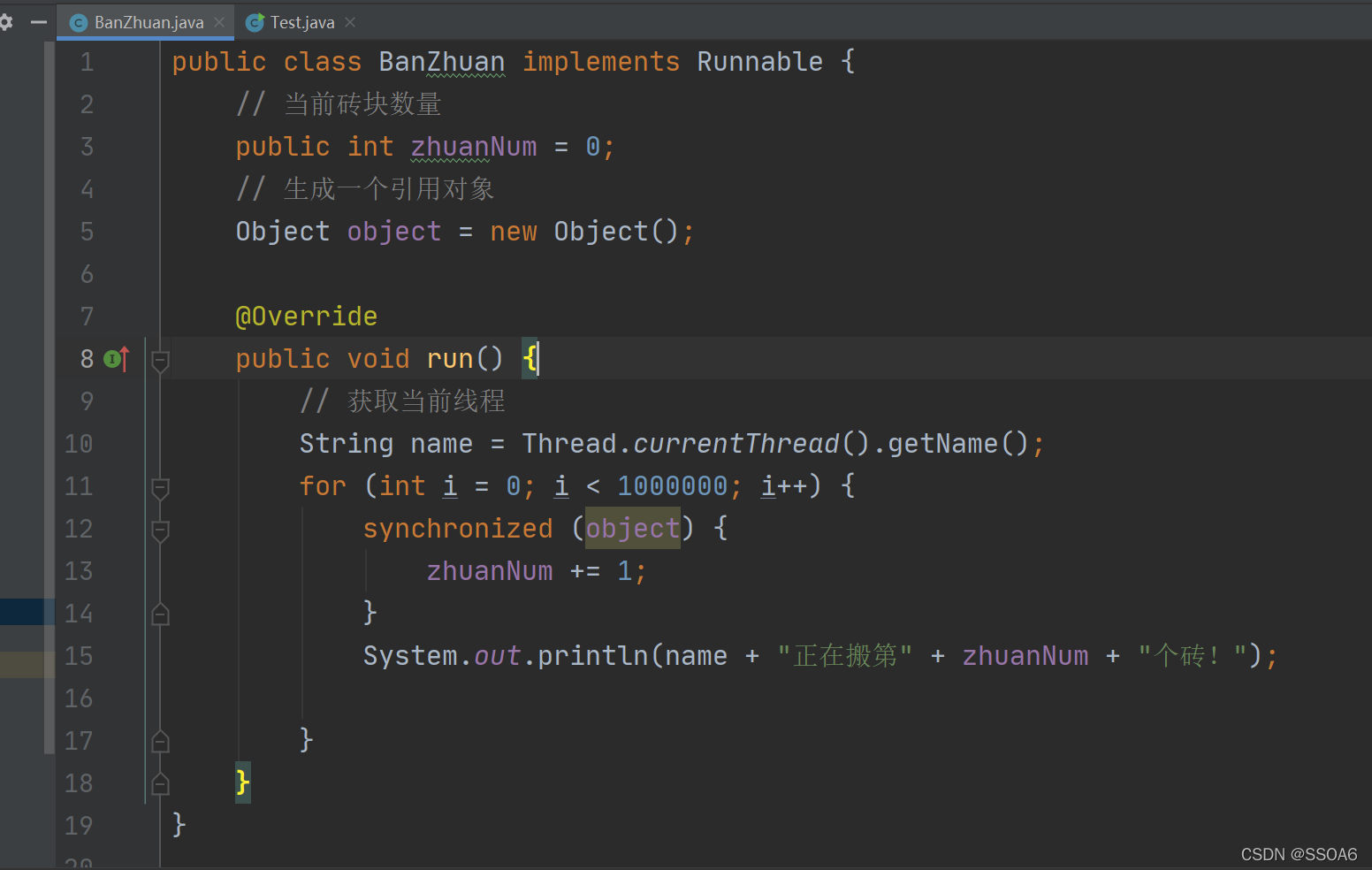
Task: Collapse the for loop fold on line 11
Action: pos(160,487)
